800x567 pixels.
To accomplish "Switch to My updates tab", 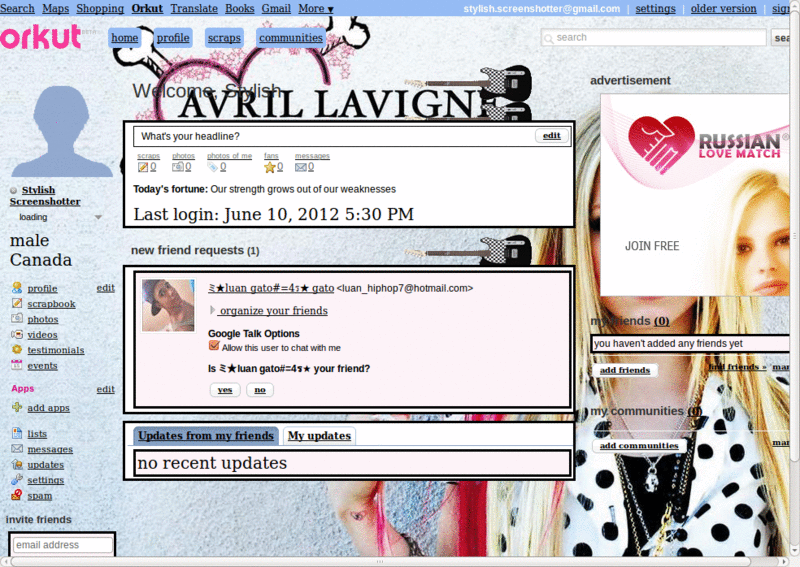I will 319,436.
